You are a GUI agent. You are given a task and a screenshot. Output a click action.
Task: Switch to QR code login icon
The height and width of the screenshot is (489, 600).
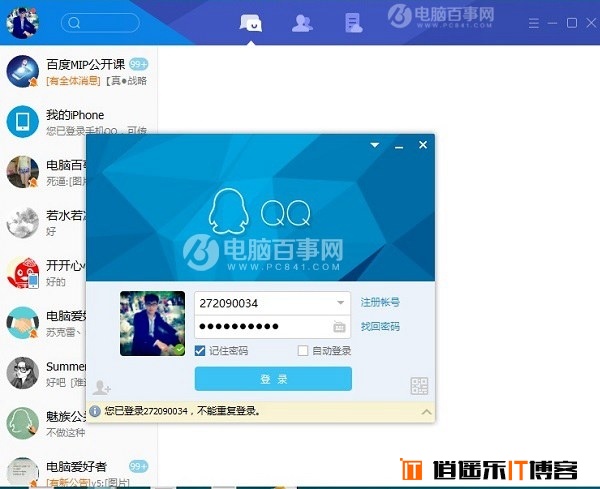tap(419, 386)
